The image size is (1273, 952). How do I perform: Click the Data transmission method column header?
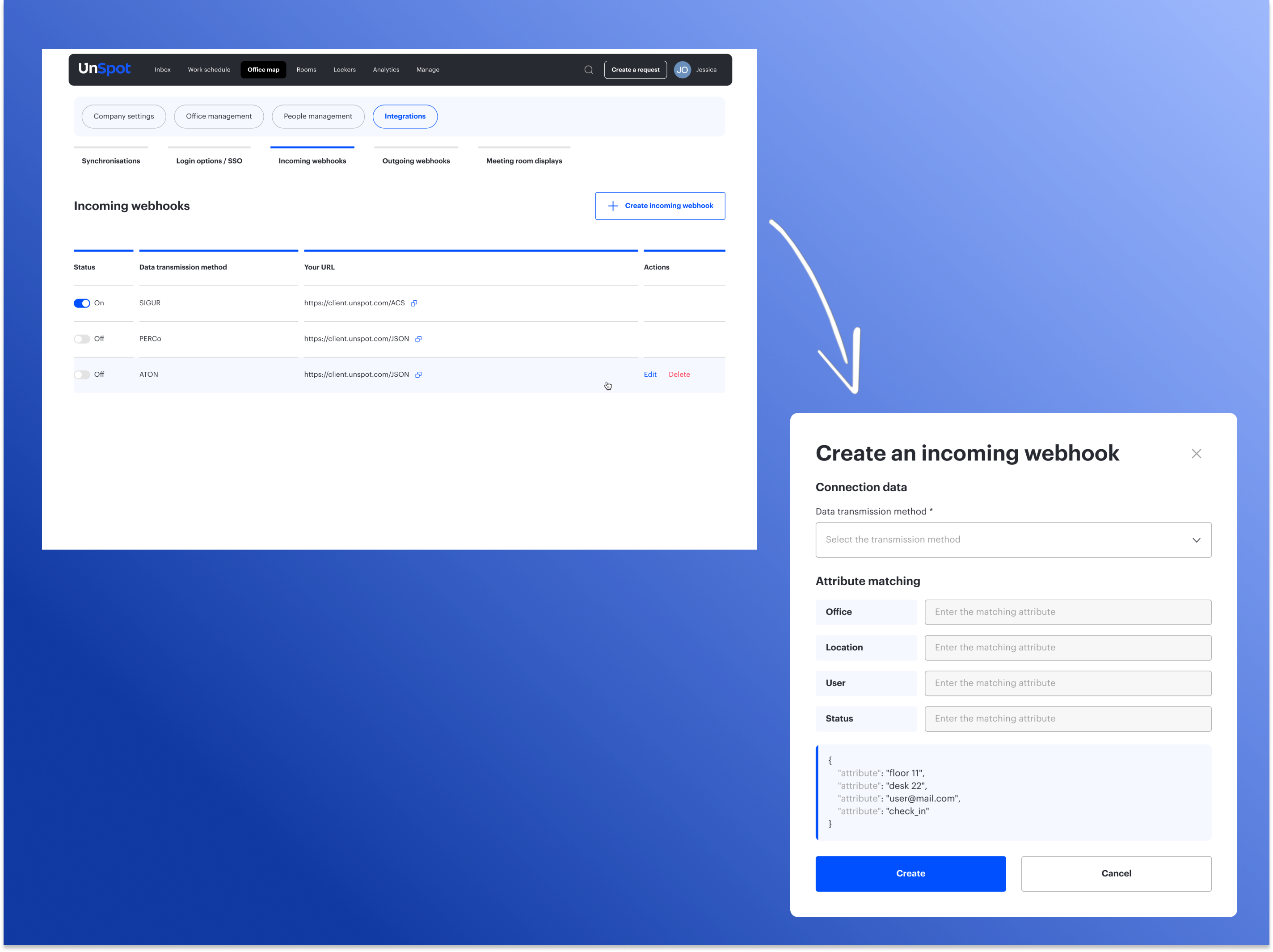pos(183,267)
